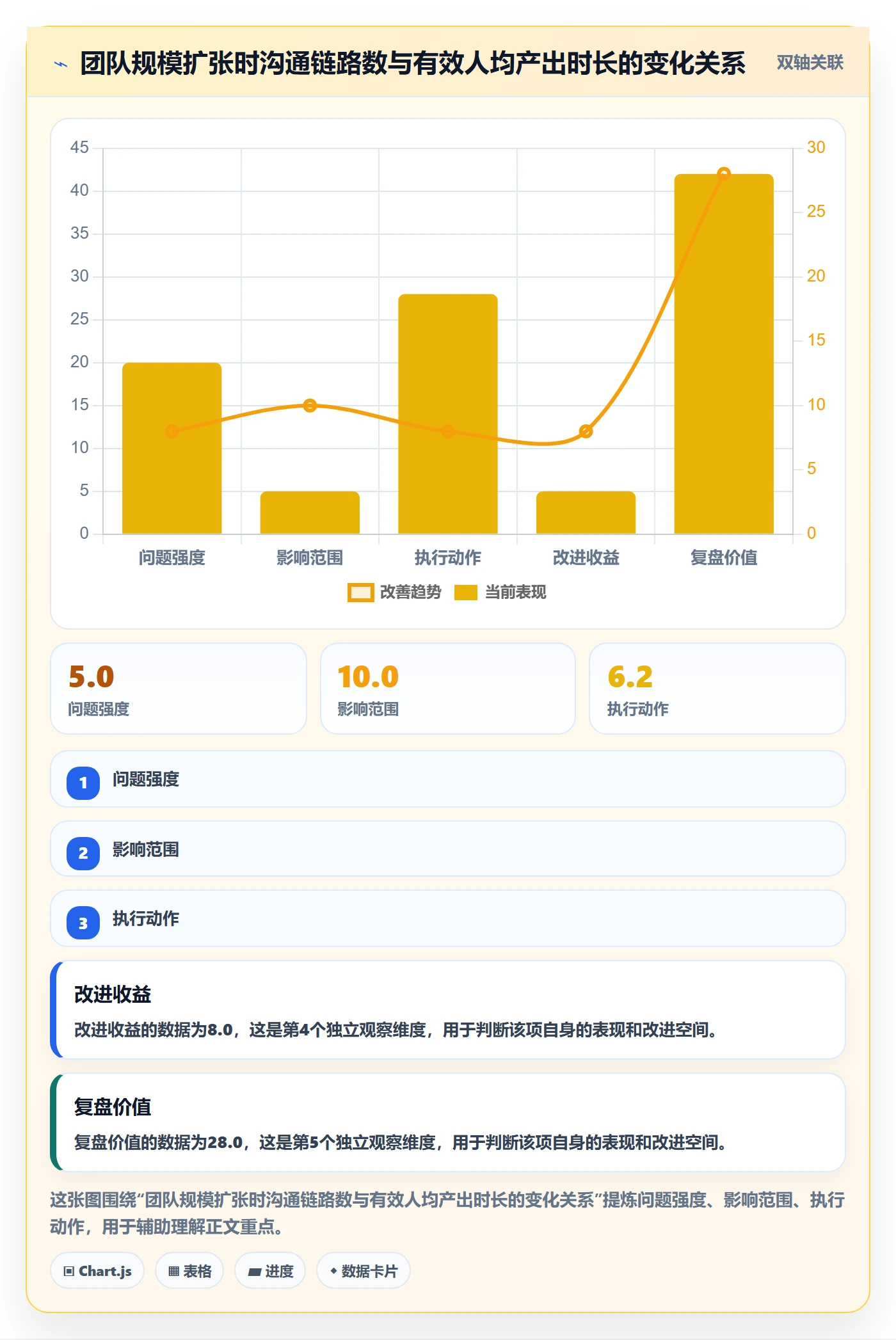This screenshot has width=896, height=1340.
Task: Click the 5.0 stat value
Action: point(92,676)
